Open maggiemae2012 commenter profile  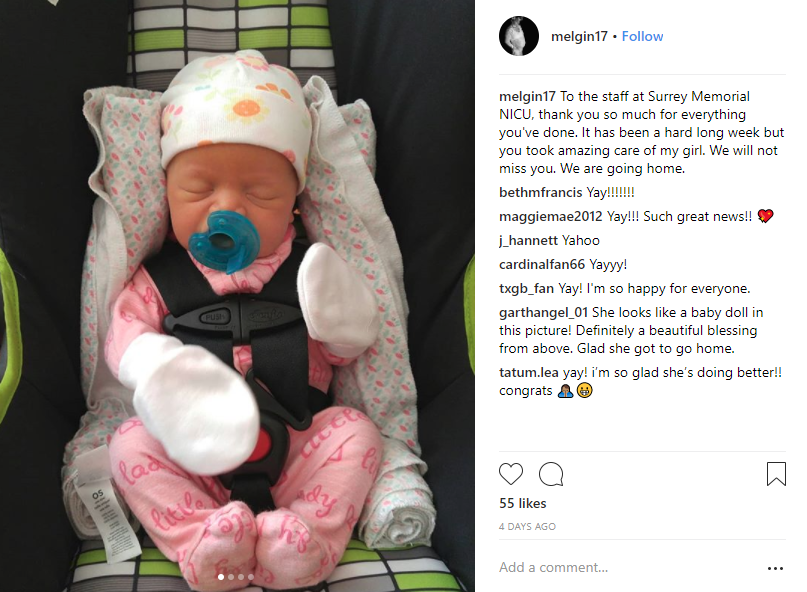550,217
